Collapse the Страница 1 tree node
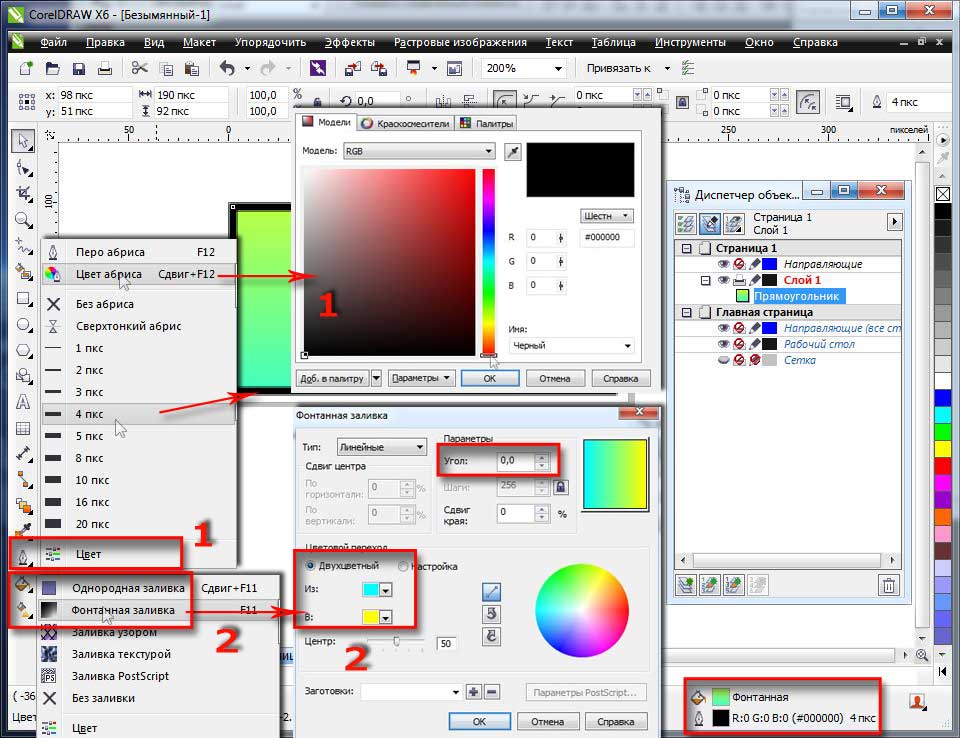This screenshot has width=960, height=738. coord(686,248)
